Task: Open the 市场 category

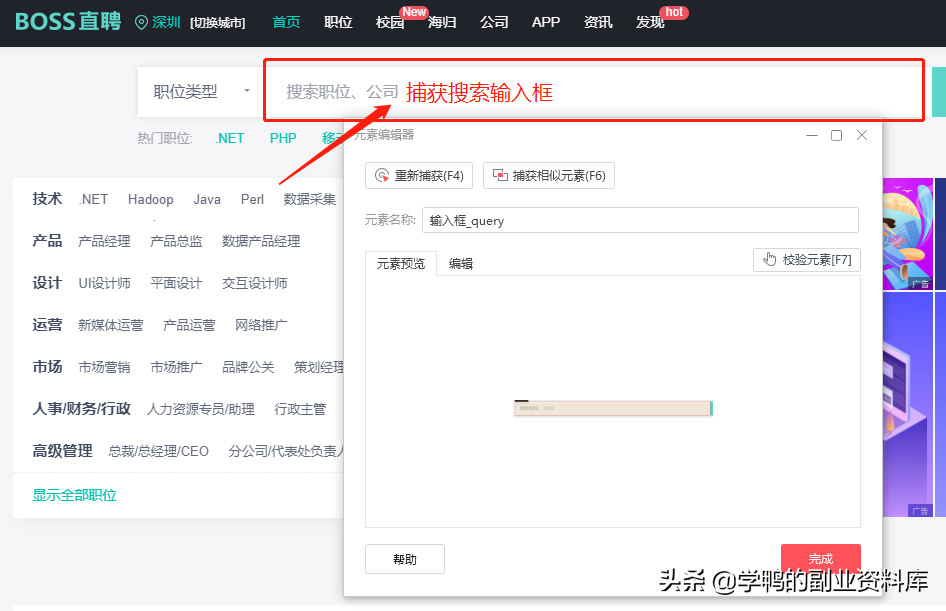Action: click(x=47, y=367)
